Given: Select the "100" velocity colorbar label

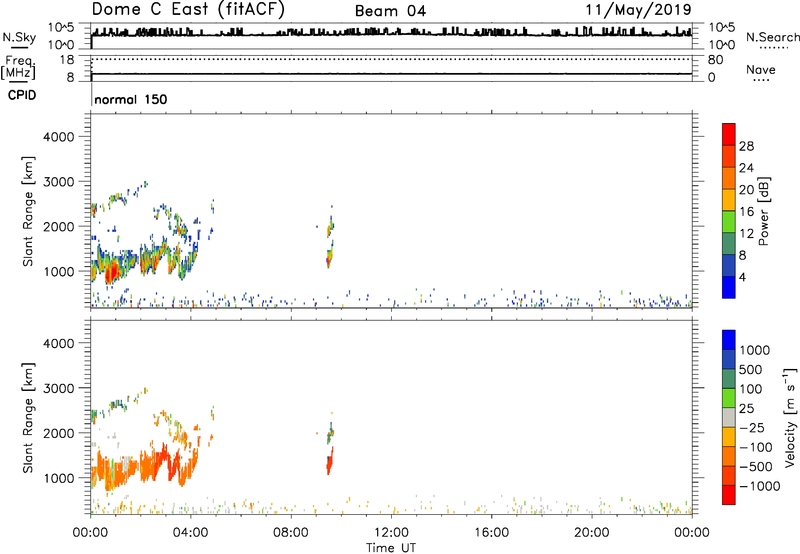Looking at the screenshot, I should [753, 389].
